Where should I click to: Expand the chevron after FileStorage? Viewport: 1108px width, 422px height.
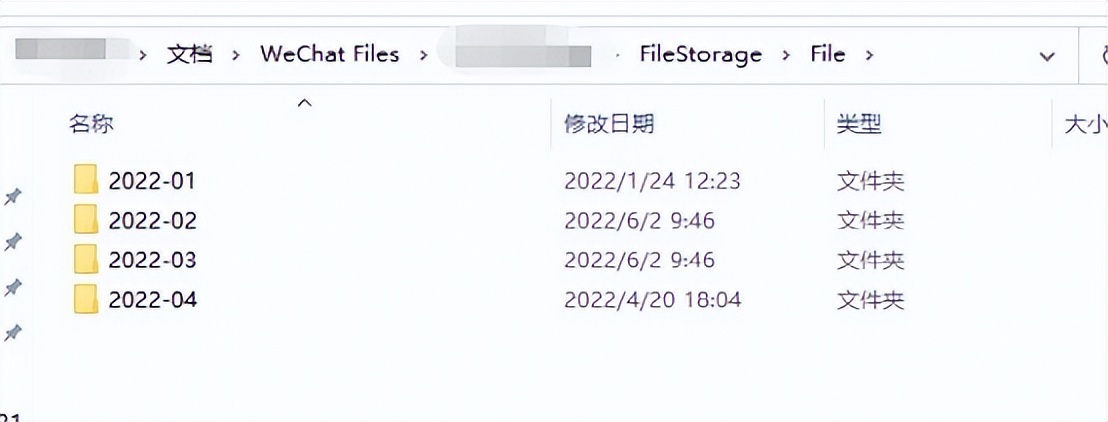point(786,55)
